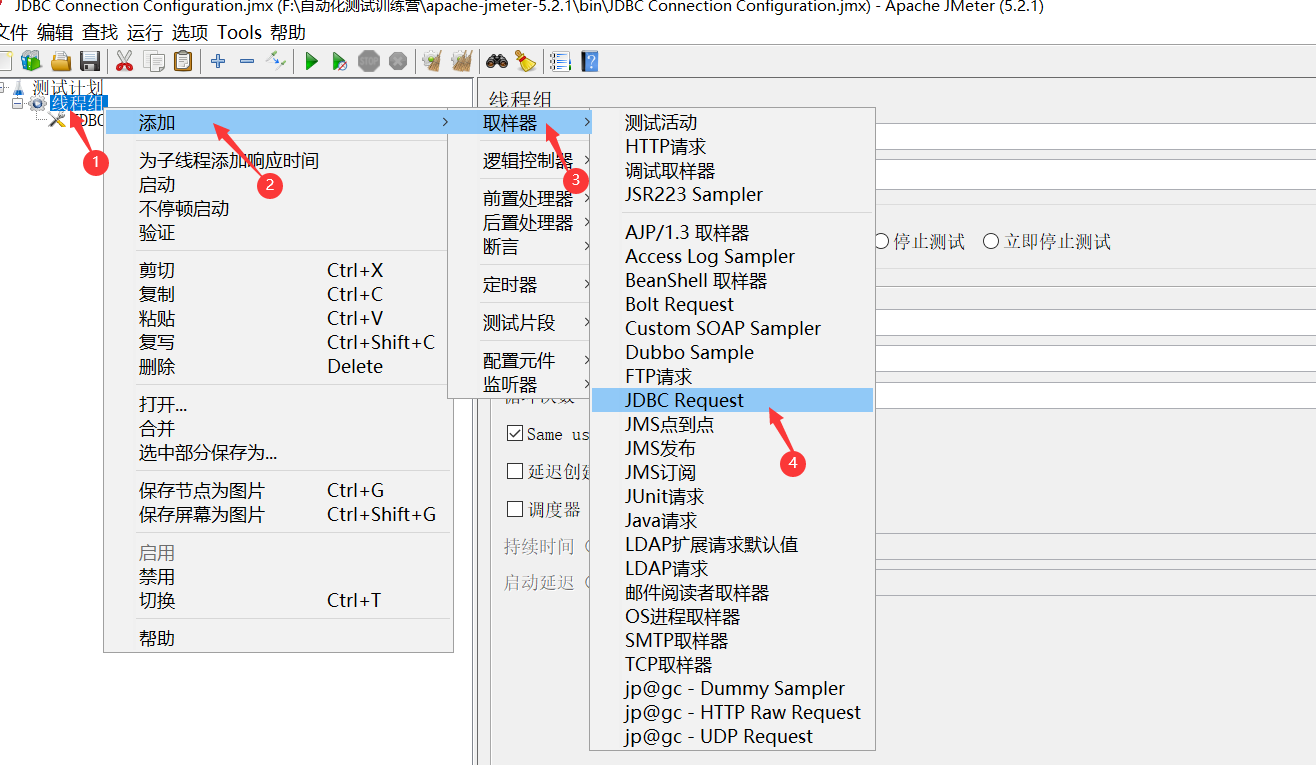Image resolution: width=1316 pixels, height=765 pixels.
Task: Click the gear icon of 线程组 node
Action: pos(38,103)
